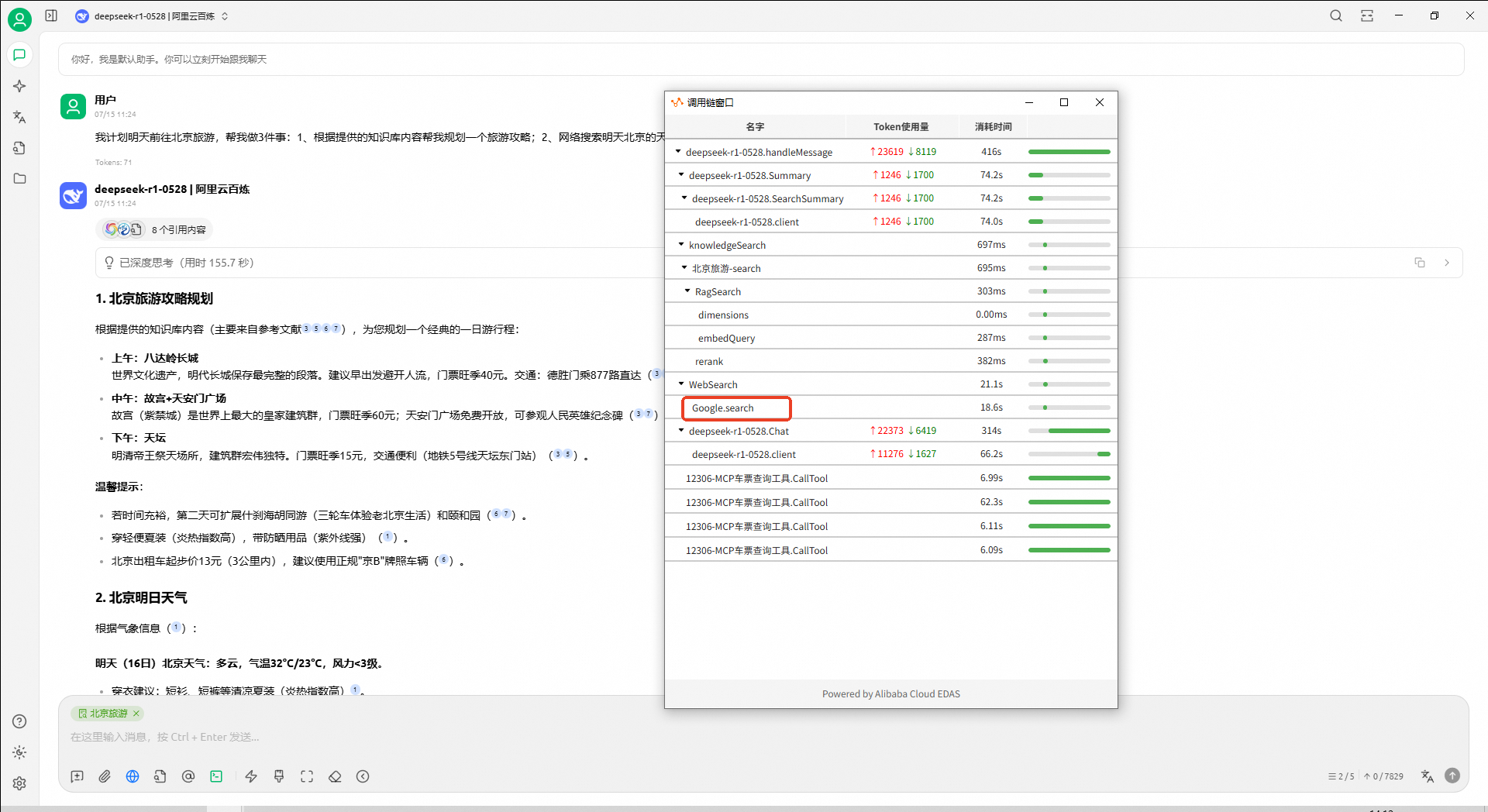
Task: Click the @ mention models icon
Action: coord(188,776)
